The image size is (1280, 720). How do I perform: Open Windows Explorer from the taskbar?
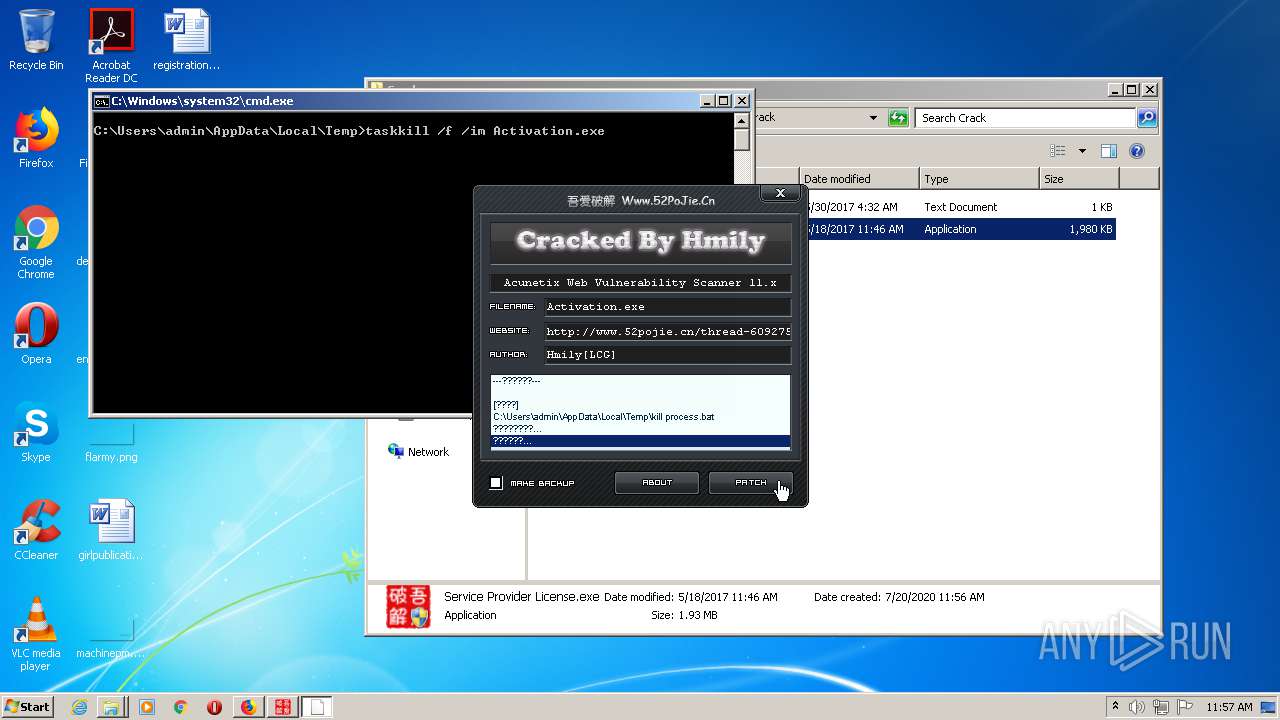coord(110,707)
